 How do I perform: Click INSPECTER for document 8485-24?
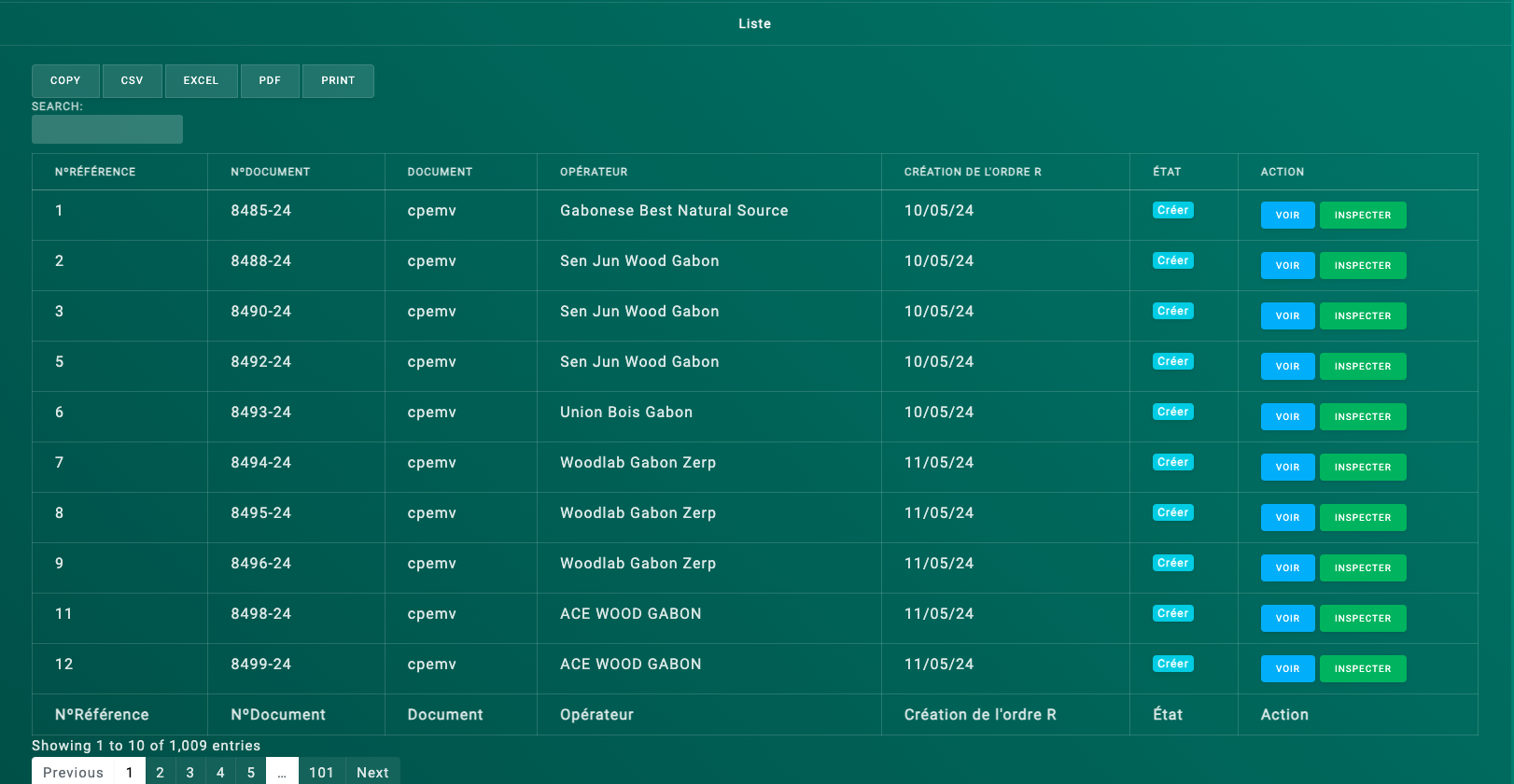coord(1363,216)
